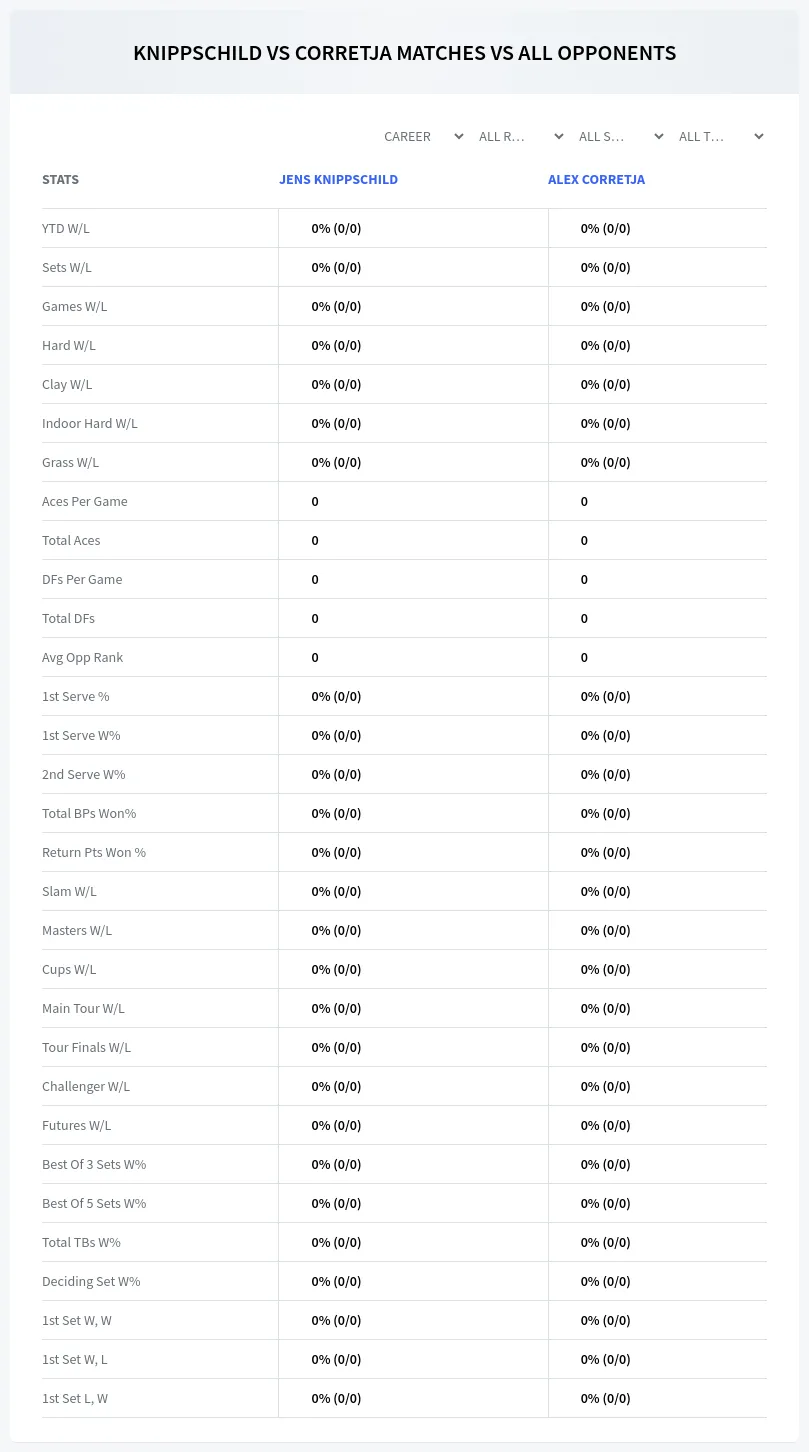Open the CAREER period dropdown
The width and height of the screenshot is (809, 1452).
tap(422, 136)
